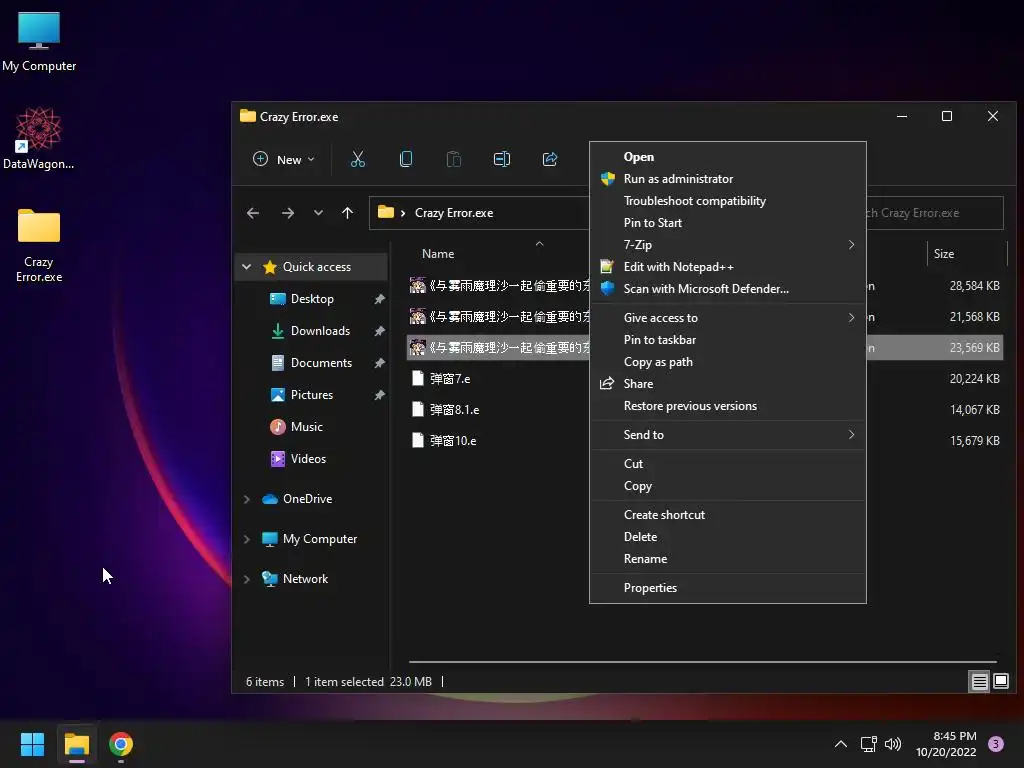This screenshot has width=1024, height=768.
Task: Open My Computer desktop icon
Action: pyautogui.click(x=39, y=40)
